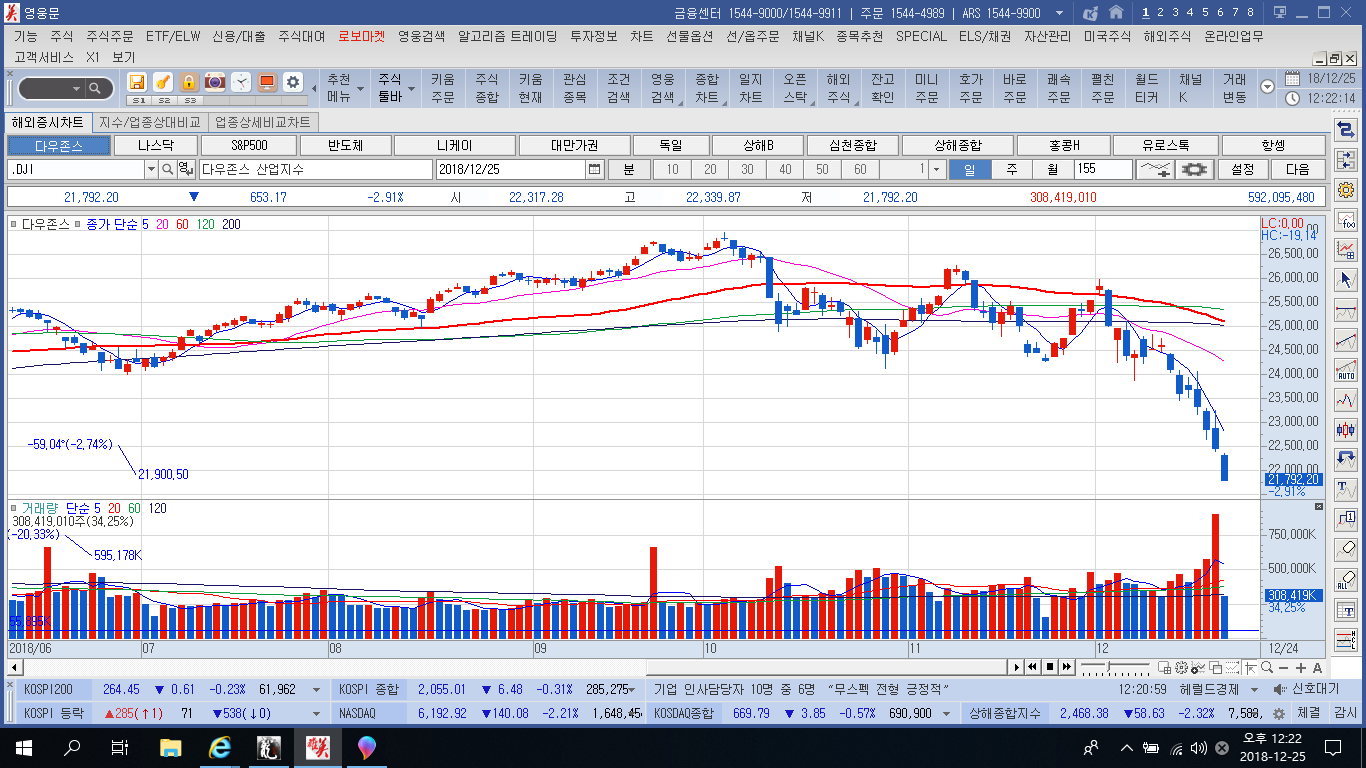Switch chart period to monthly (월)

(1052, 170)
